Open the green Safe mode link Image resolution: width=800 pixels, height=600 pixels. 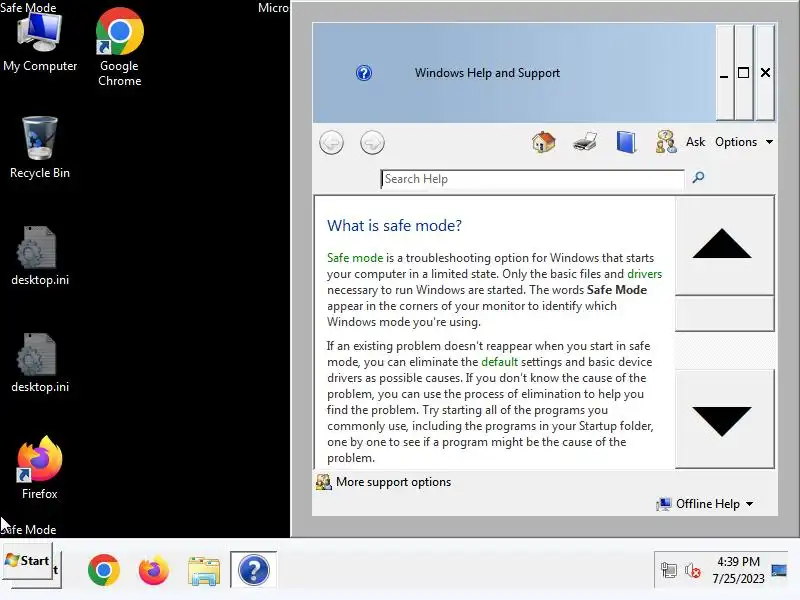point(355,258)
